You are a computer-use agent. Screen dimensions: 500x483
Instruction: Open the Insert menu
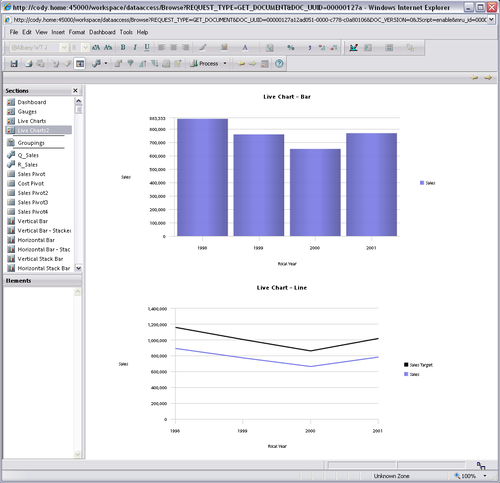pos(58,32)
